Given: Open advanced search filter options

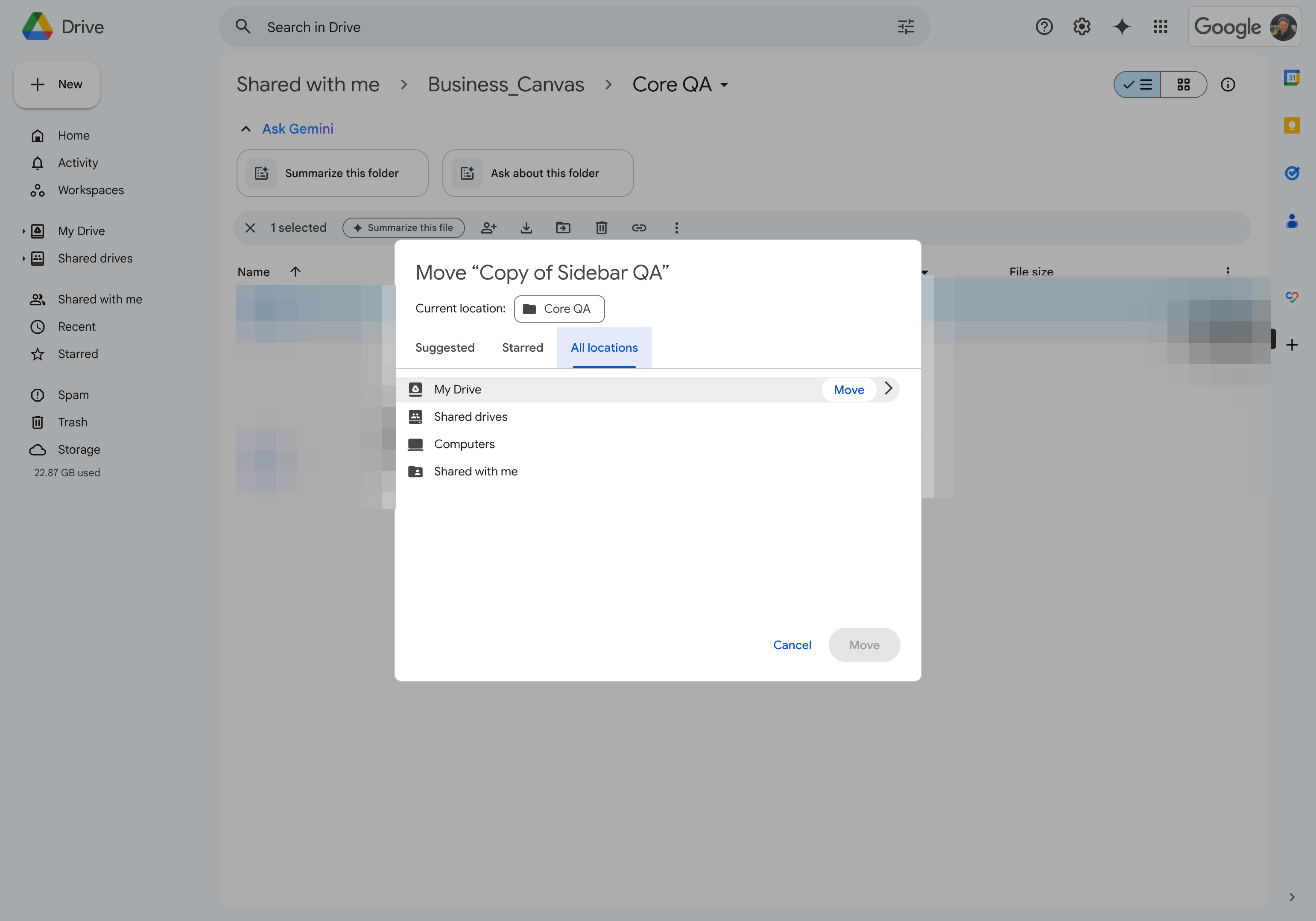Looking at the screenshot, I should pyautogui.click(x=906, y=26).
